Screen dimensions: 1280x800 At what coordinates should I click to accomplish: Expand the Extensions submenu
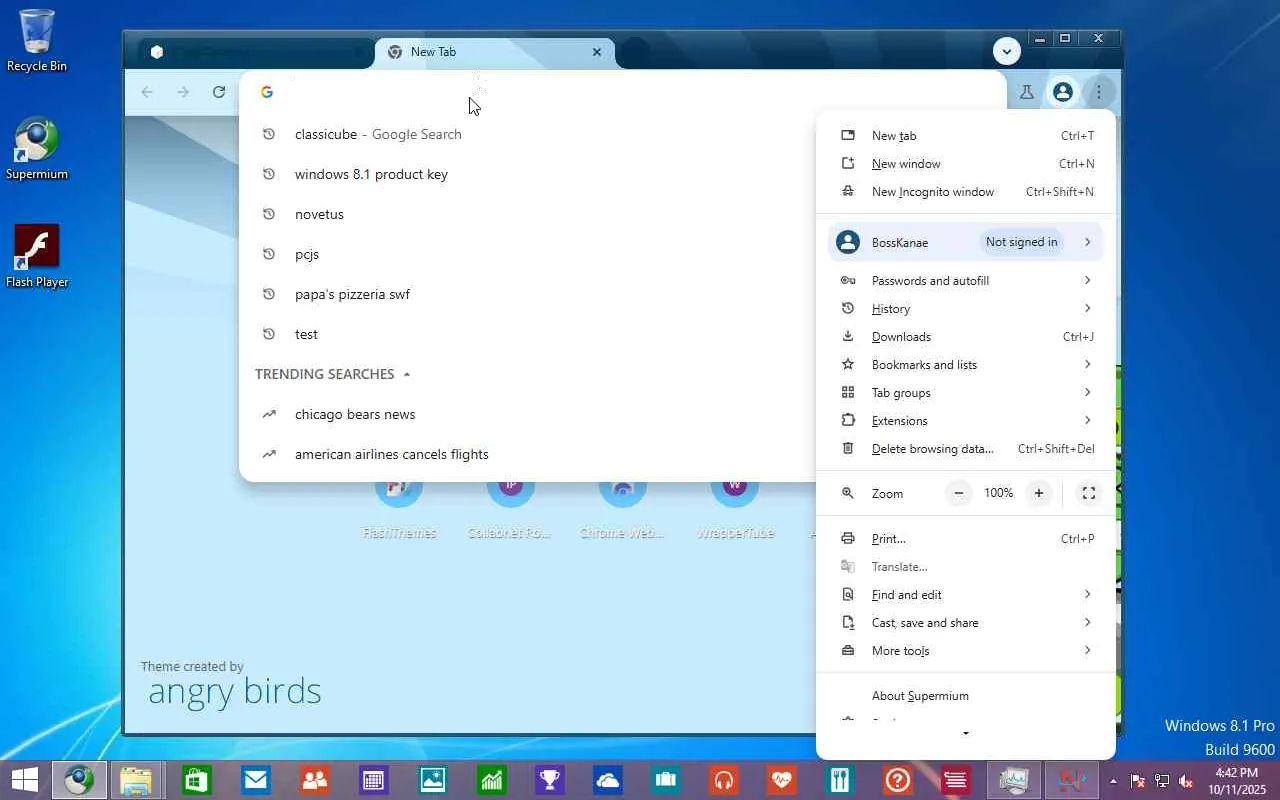pyautogui.click(x=966, y=421)
